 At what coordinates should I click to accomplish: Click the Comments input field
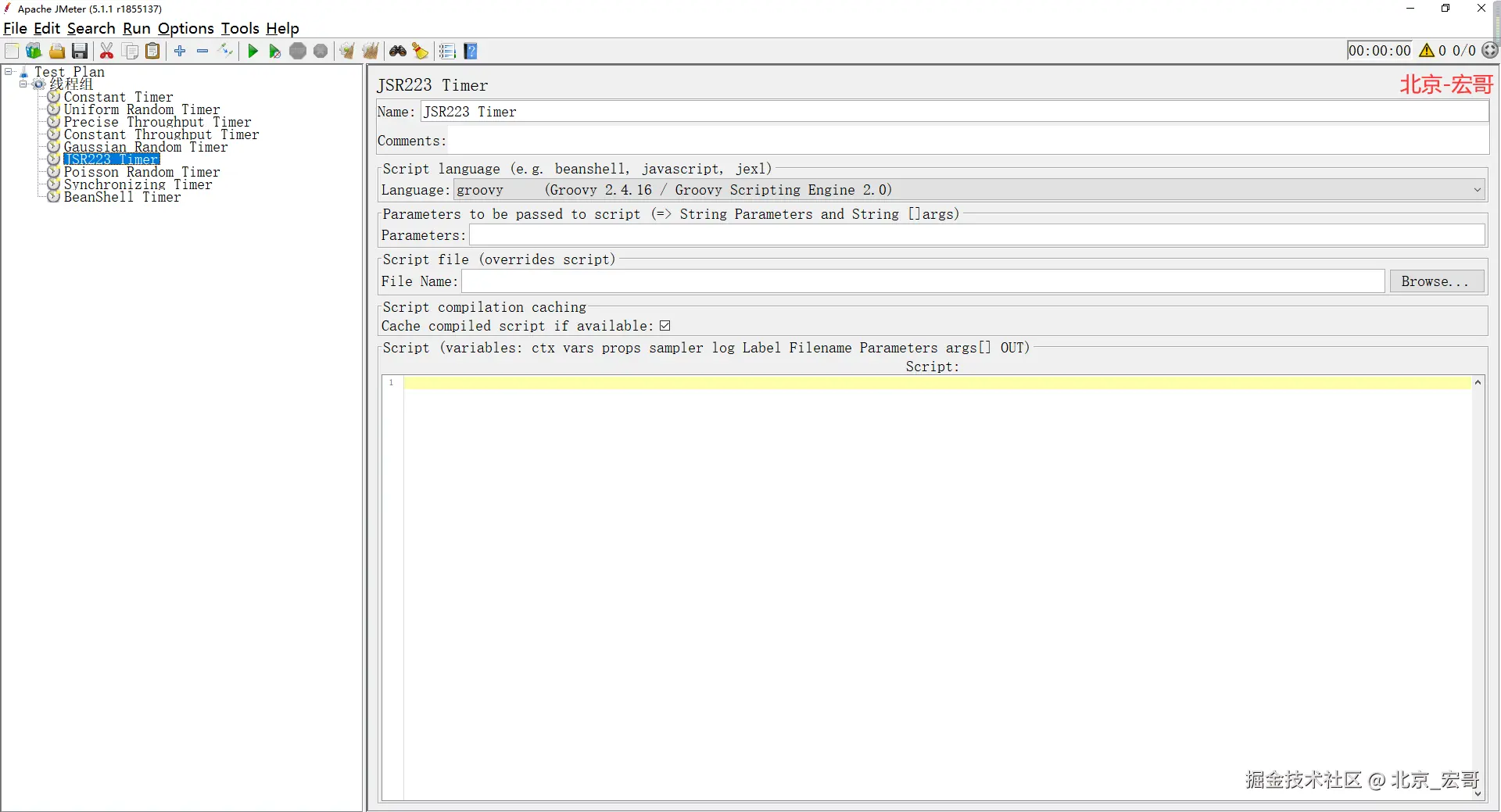pos(968,141)
